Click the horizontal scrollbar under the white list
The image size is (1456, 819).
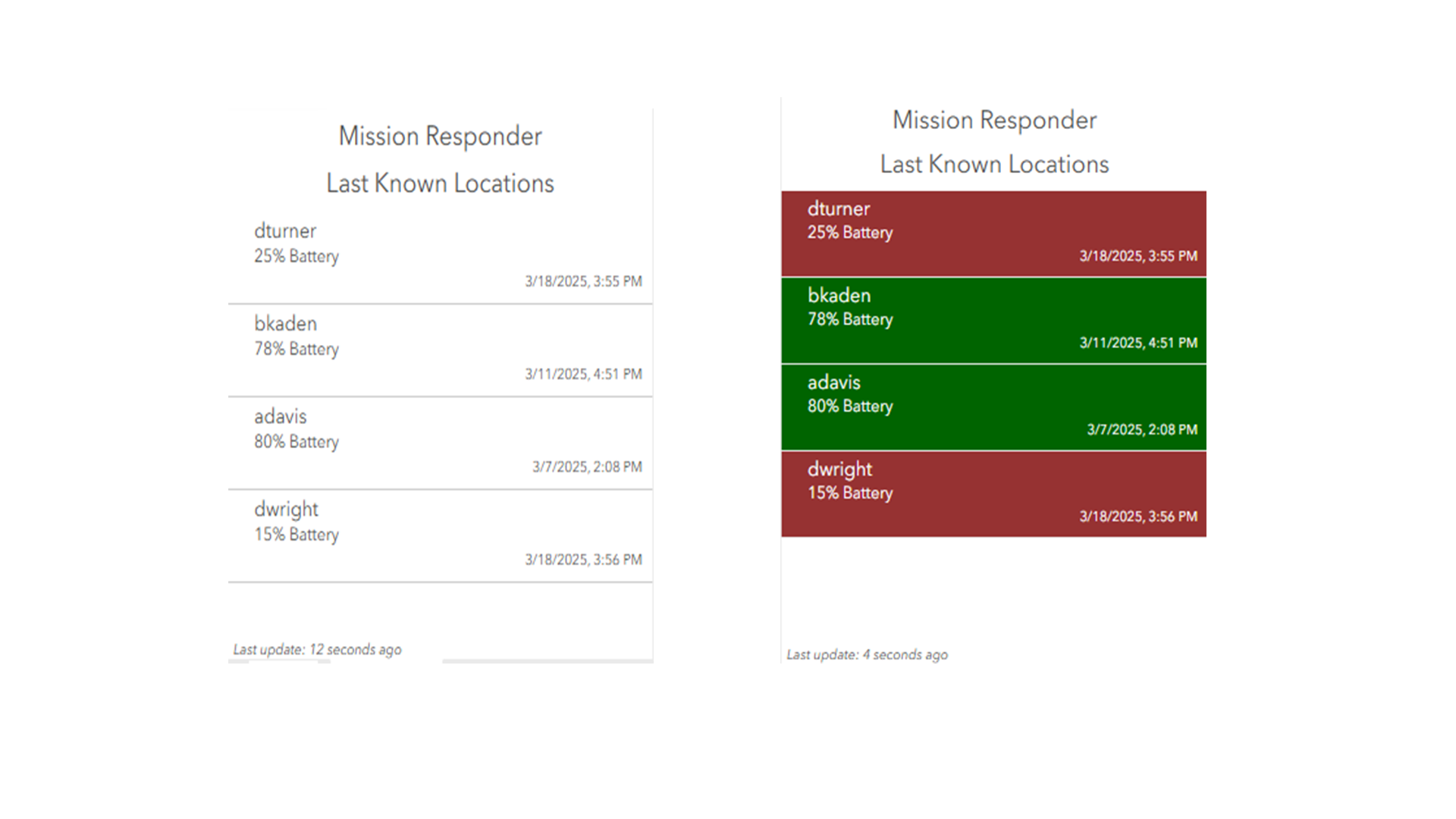pyautogui.click(x=546, y=661)
